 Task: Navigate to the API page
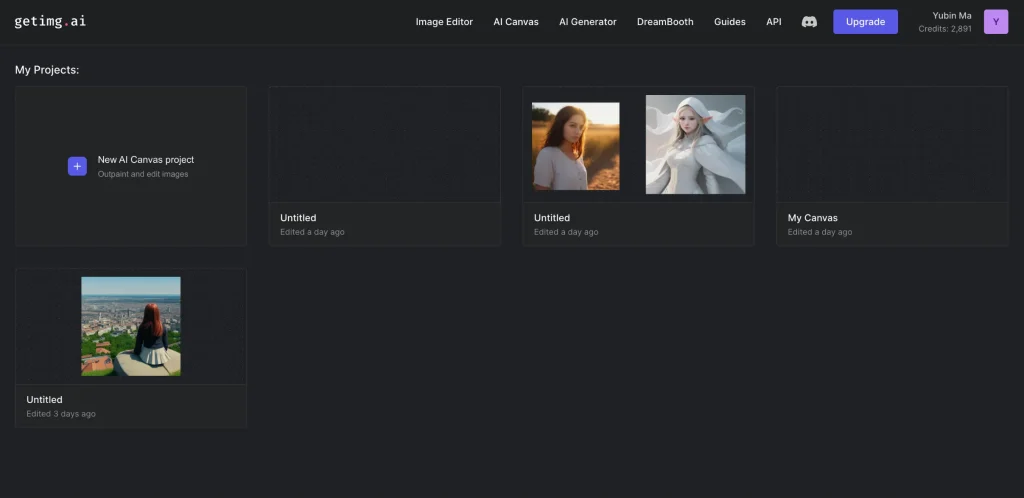click(773, 22)
